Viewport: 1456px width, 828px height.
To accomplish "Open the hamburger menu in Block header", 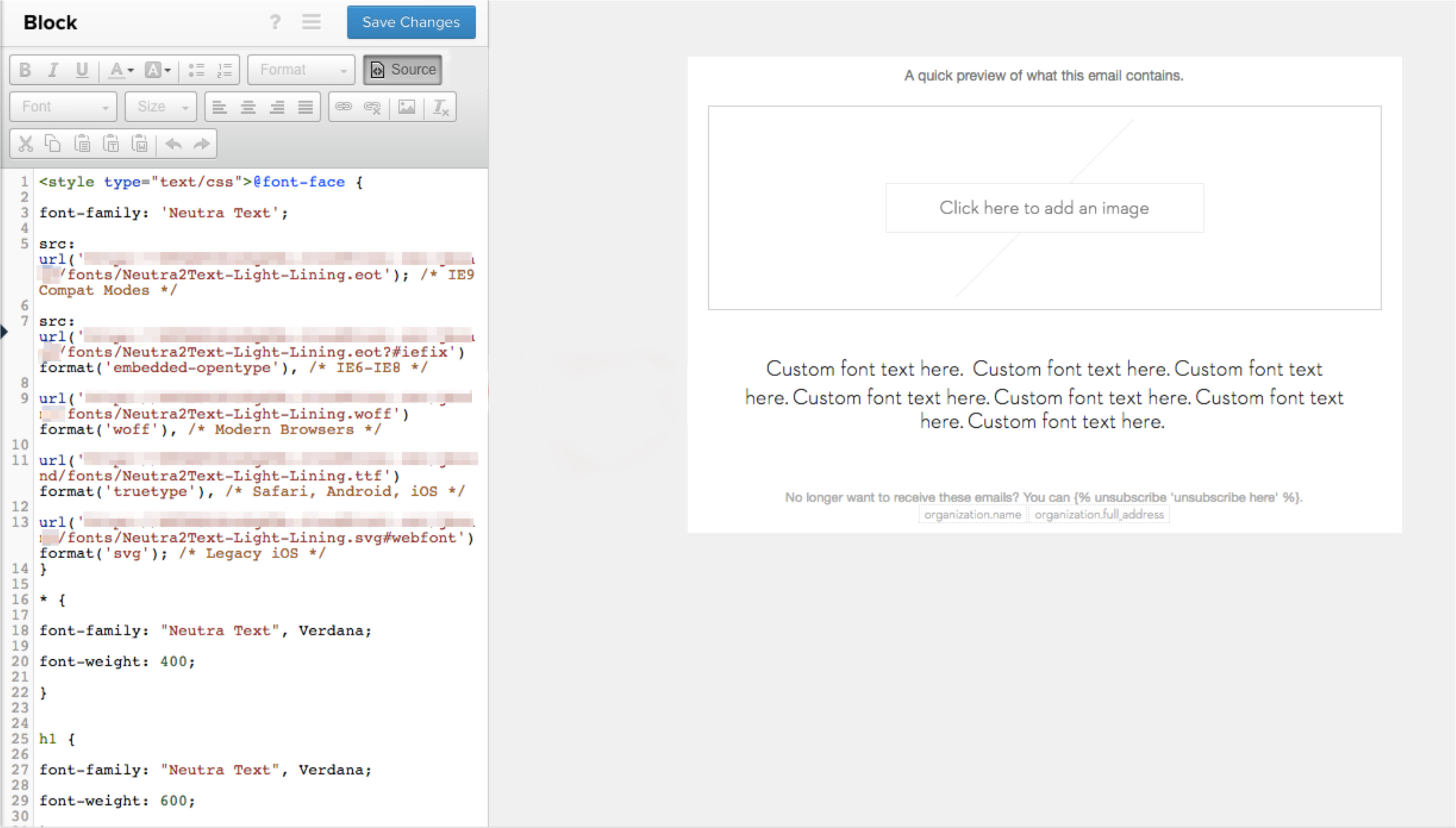I will [311, 22].
